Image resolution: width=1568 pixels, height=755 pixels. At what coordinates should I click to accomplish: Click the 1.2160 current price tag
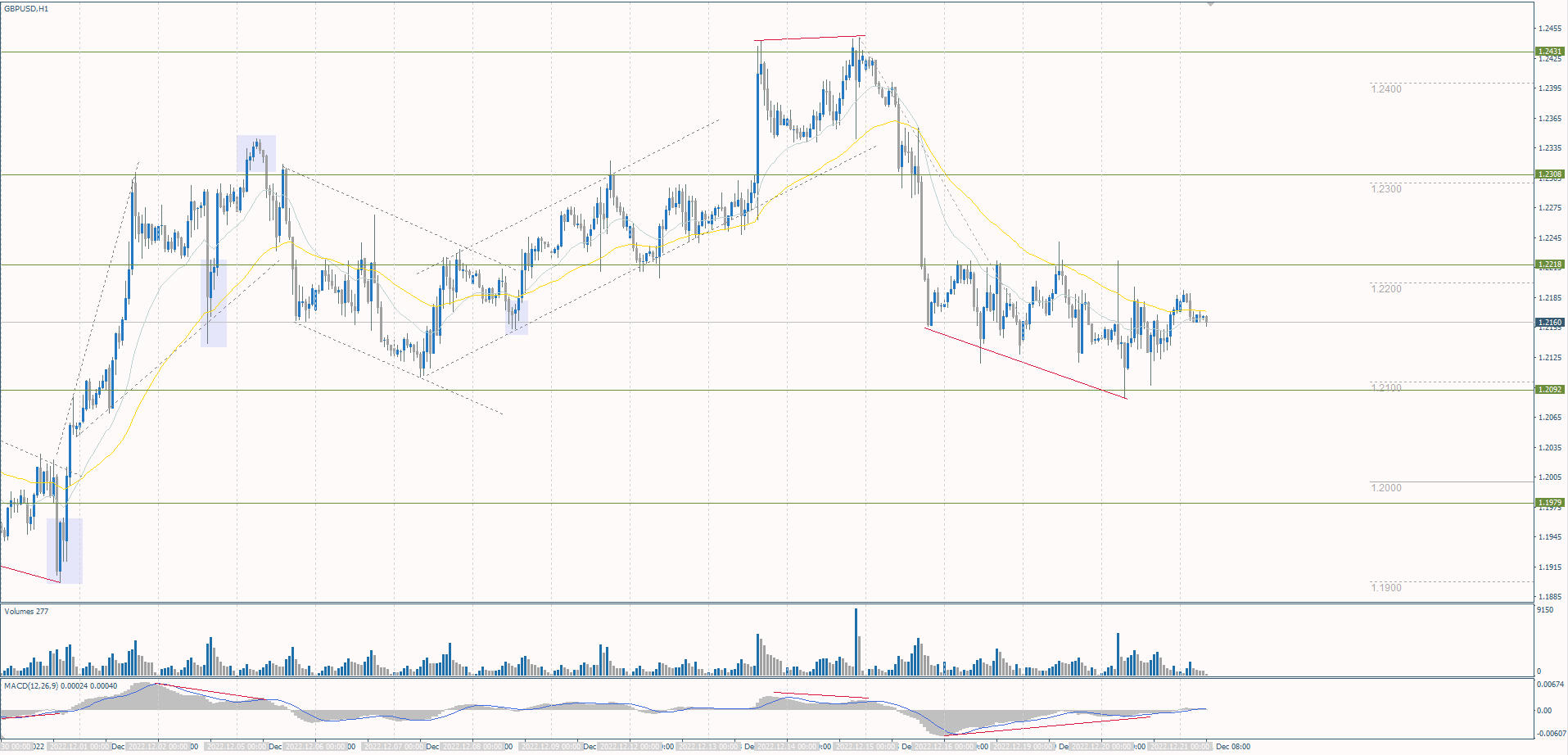[x=1550, y=323]
